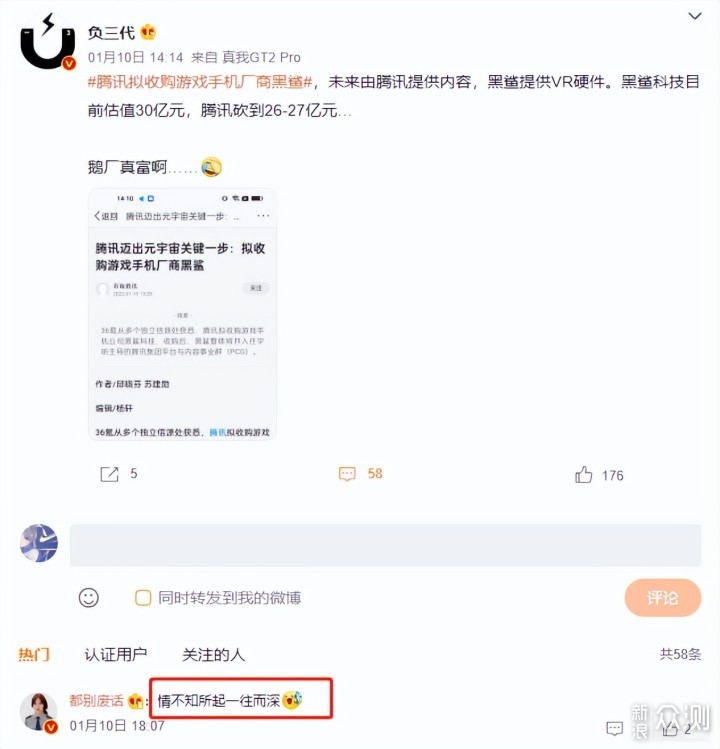
Task: Open 负三代 profile avatar
Action: (47, 42)
